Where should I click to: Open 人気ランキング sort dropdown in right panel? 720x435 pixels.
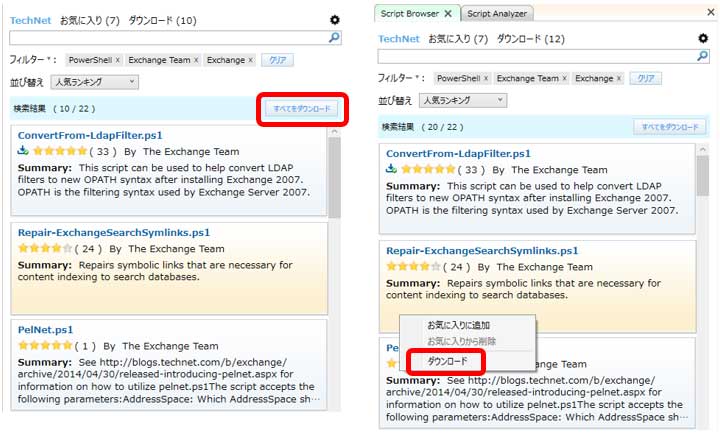[x=463, y=101]
